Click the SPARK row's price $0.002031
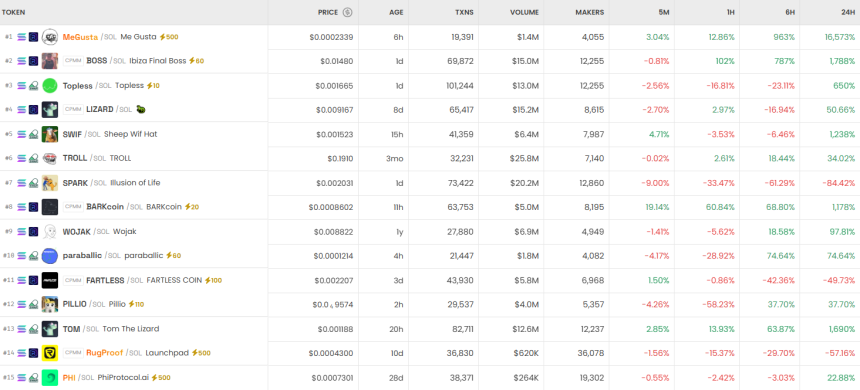860x390 pixels. click(x=335, y=183)
